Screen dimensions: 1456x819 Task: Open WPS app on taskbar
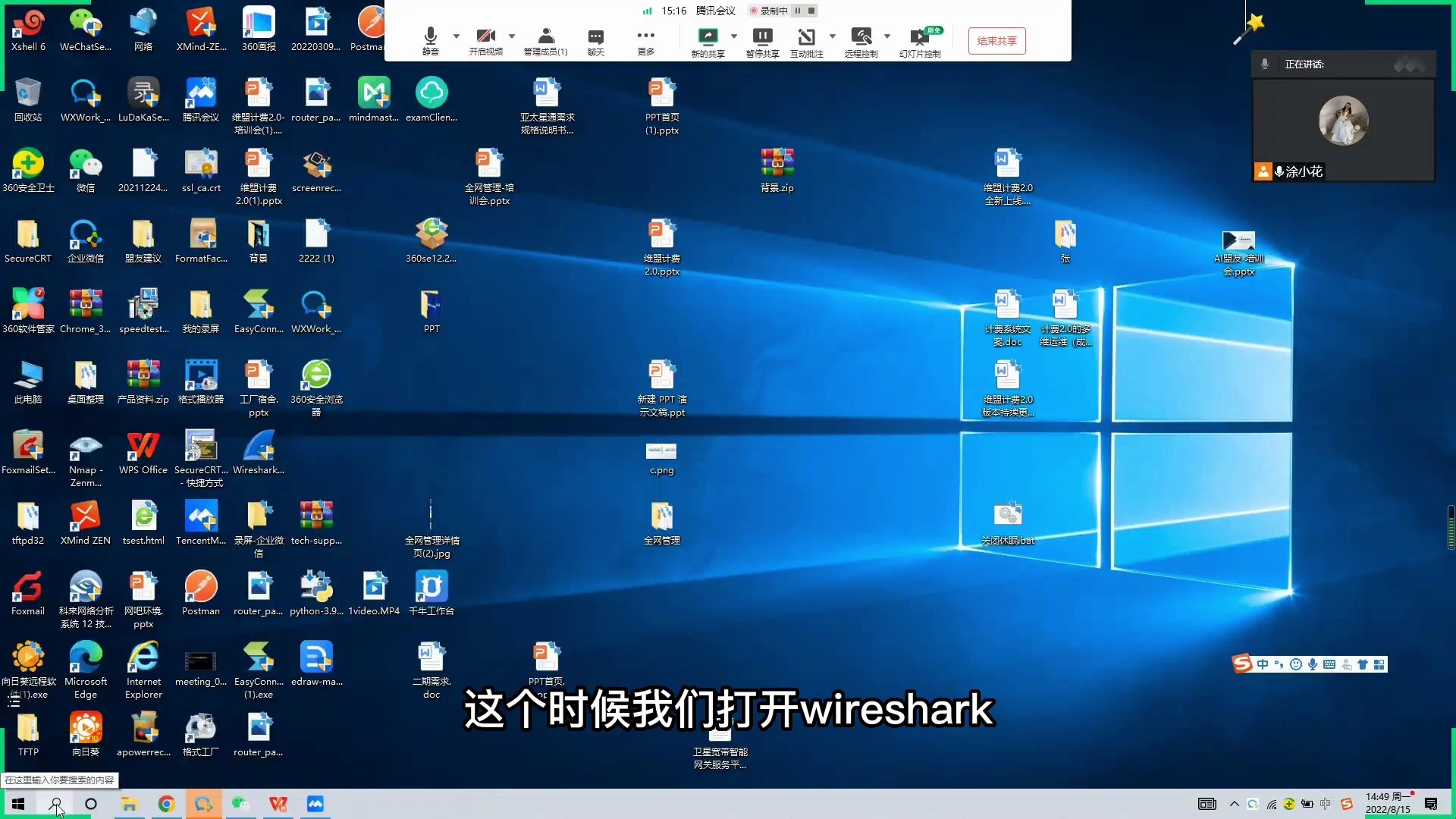tap(278, 804)
